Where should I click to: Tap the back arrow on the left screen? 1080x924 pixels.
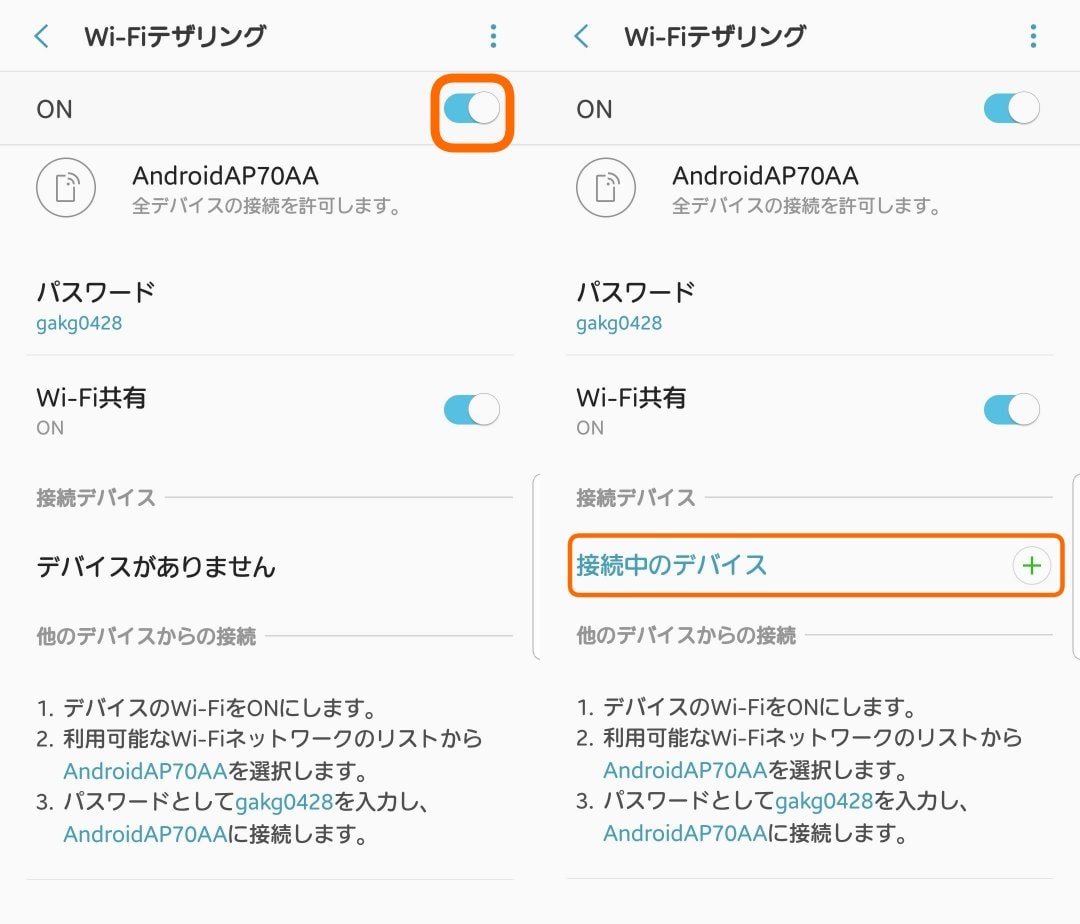42,37
